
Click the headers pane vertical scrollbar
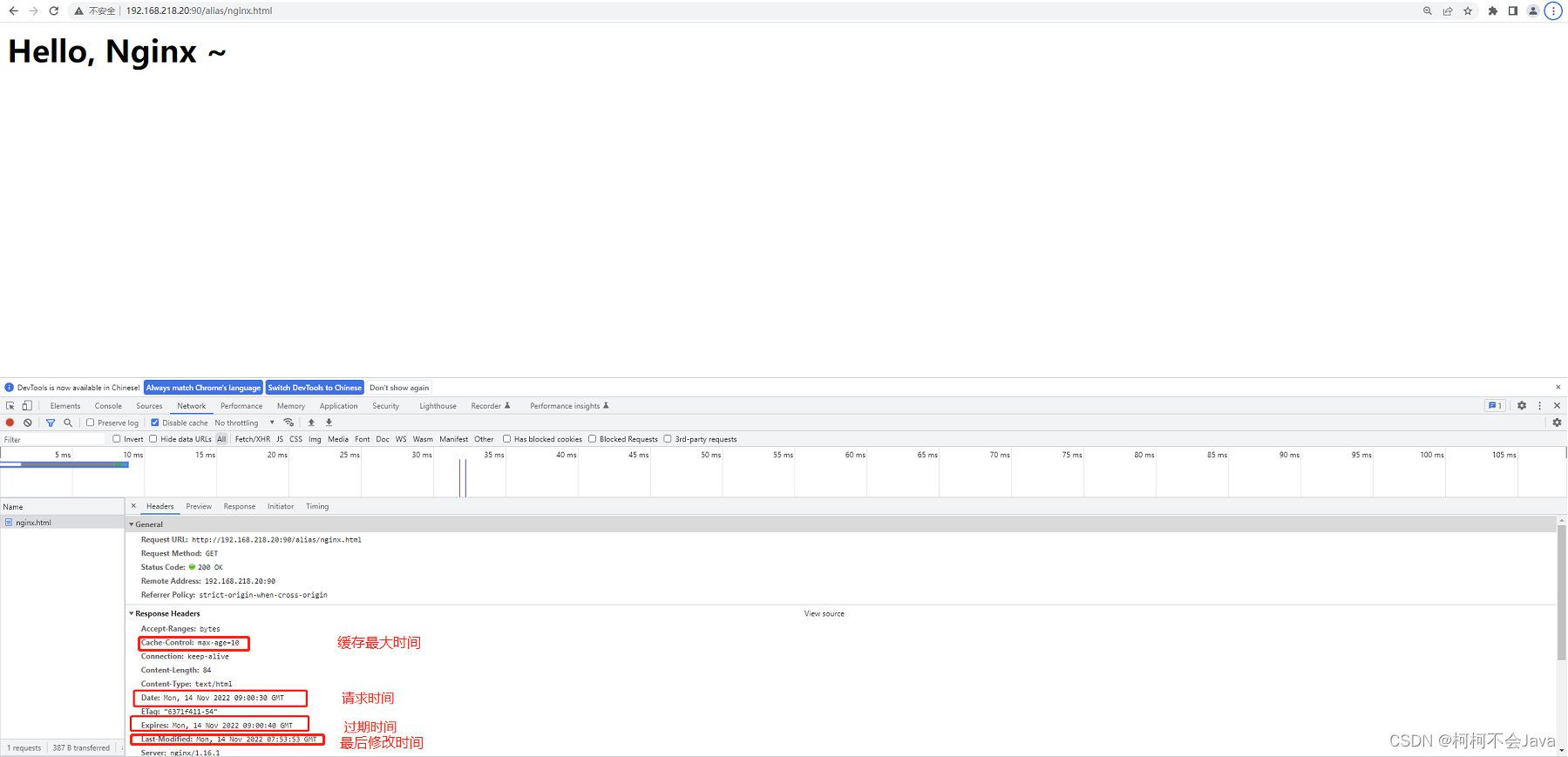click(1561, 592)
